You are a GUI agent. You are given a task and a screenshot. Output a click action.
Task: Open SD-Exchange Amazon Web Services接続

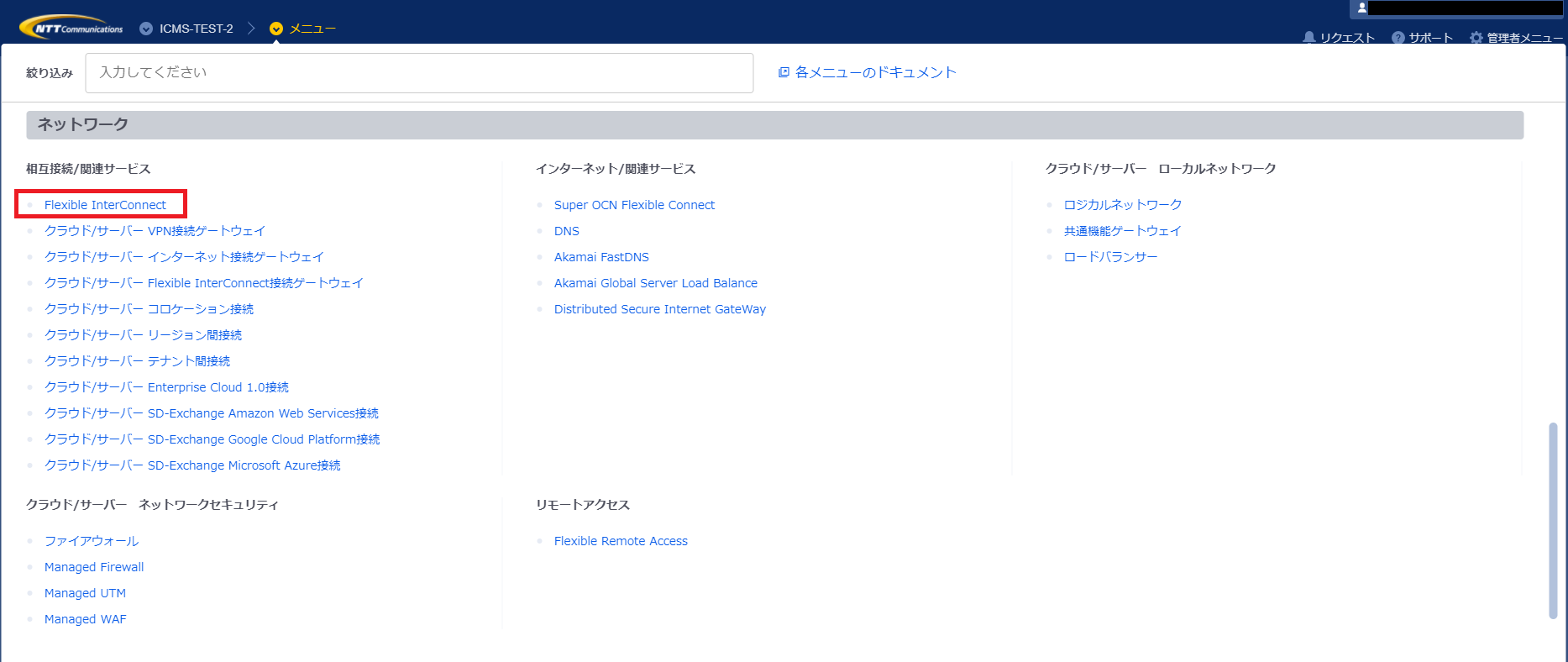coord(212,413)
